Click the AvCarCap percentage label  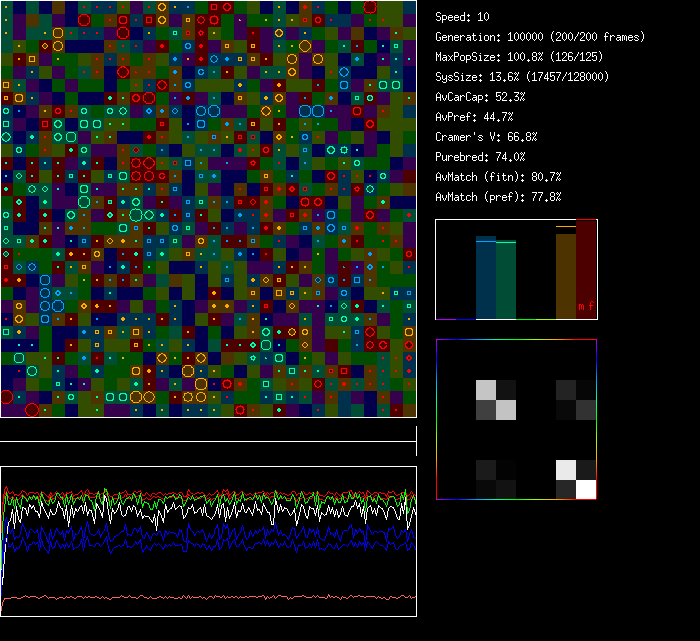click(x=480, y=97)
